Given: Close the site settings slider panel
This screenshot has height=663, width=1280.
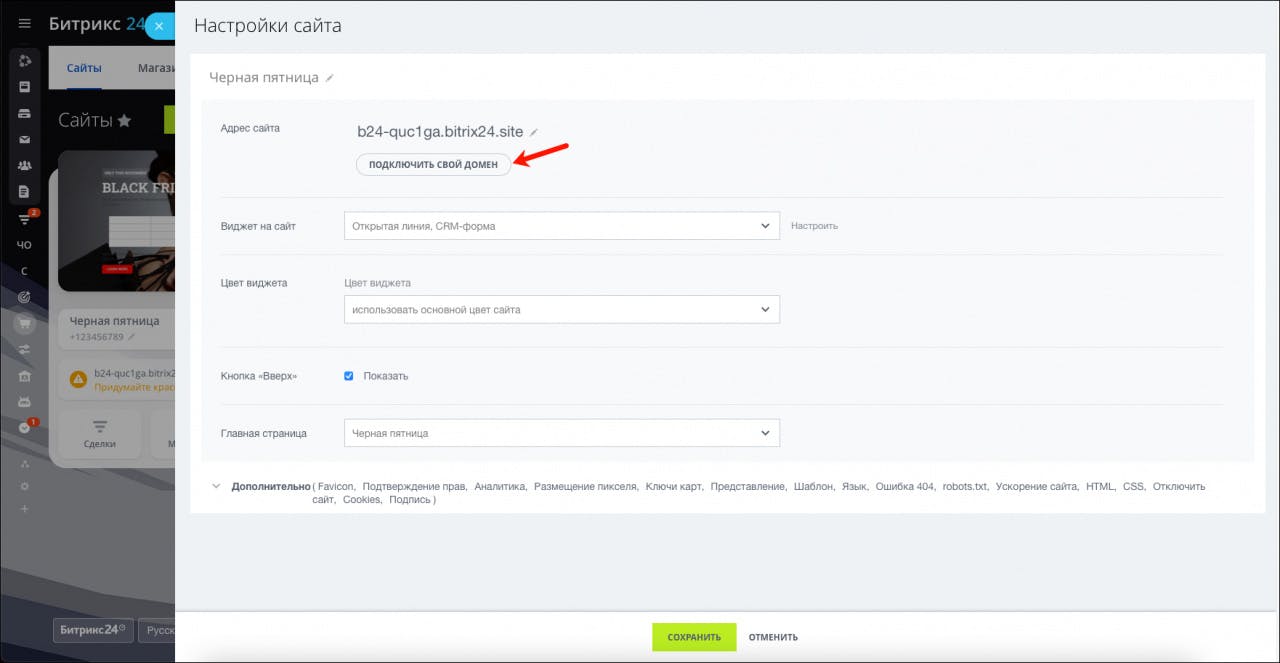Looking at the screenshot, I should (159, 26).
